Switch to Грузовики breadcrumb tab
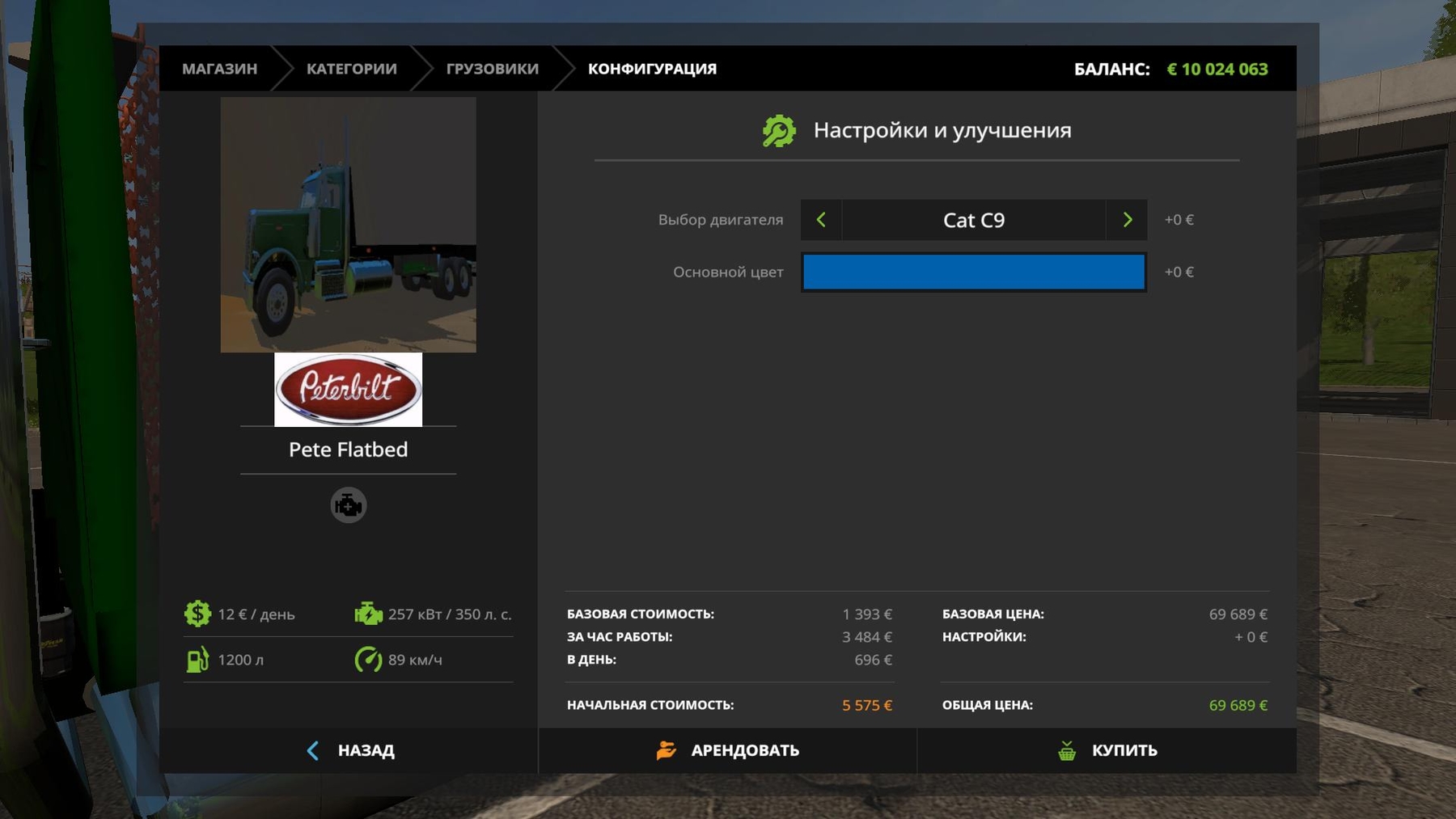1456x819 pixels. (492, 69)
